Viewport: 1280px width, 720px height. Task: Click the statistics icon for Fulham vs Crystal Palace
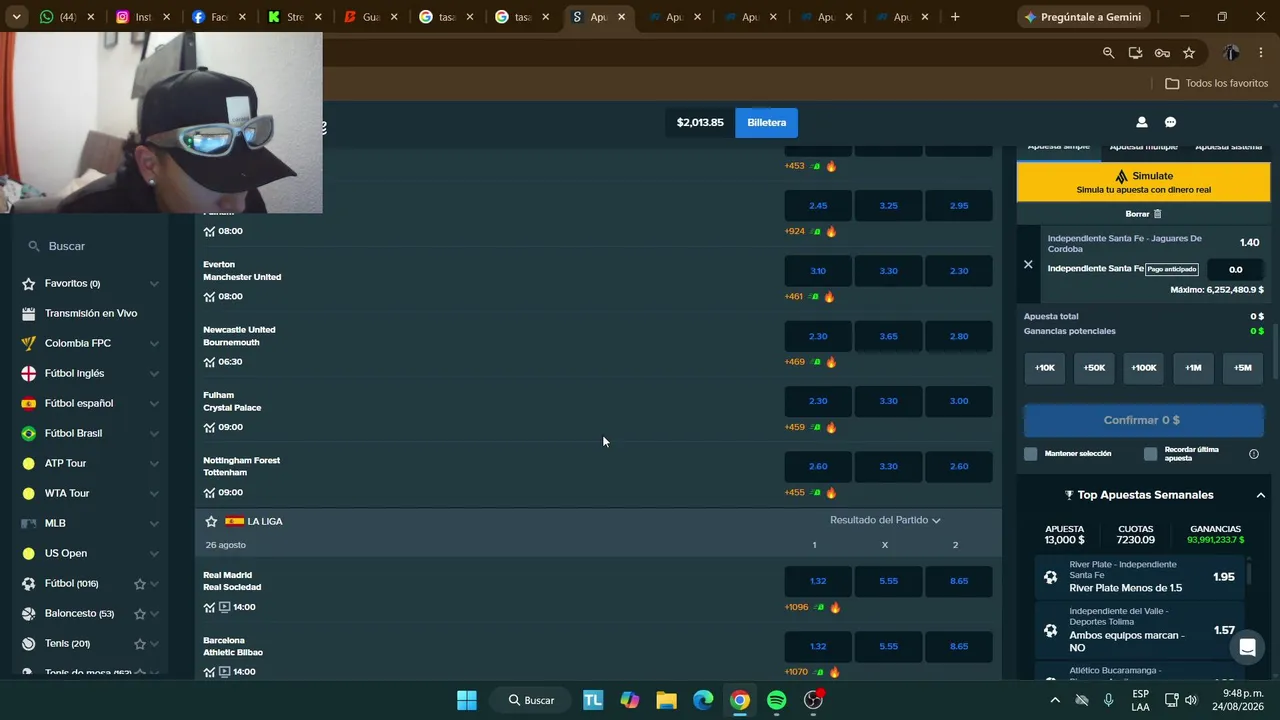tap(209, 427)
